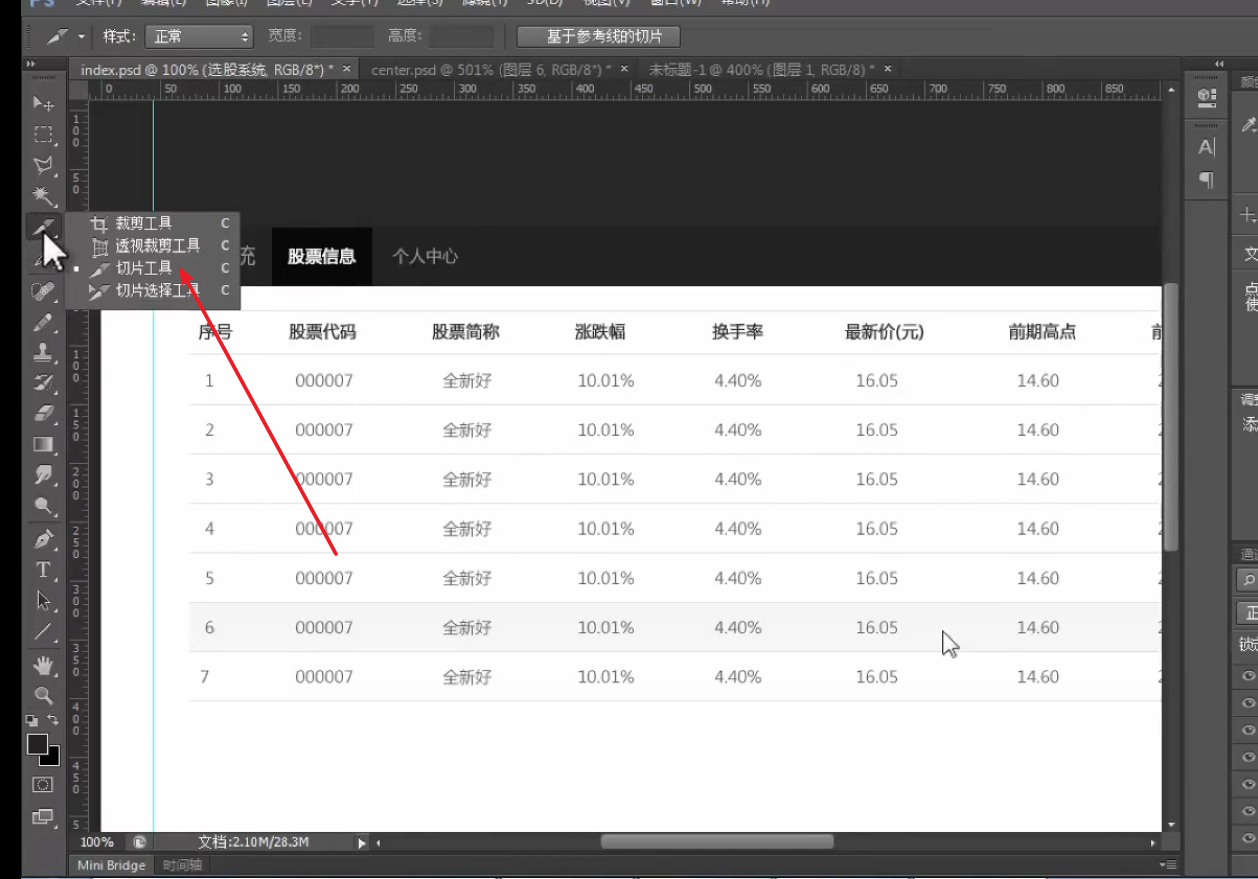This screenshot has width=1258, height=879.
Task: Select the Rectangular Marquee tool
Action: tap(43, 134)
